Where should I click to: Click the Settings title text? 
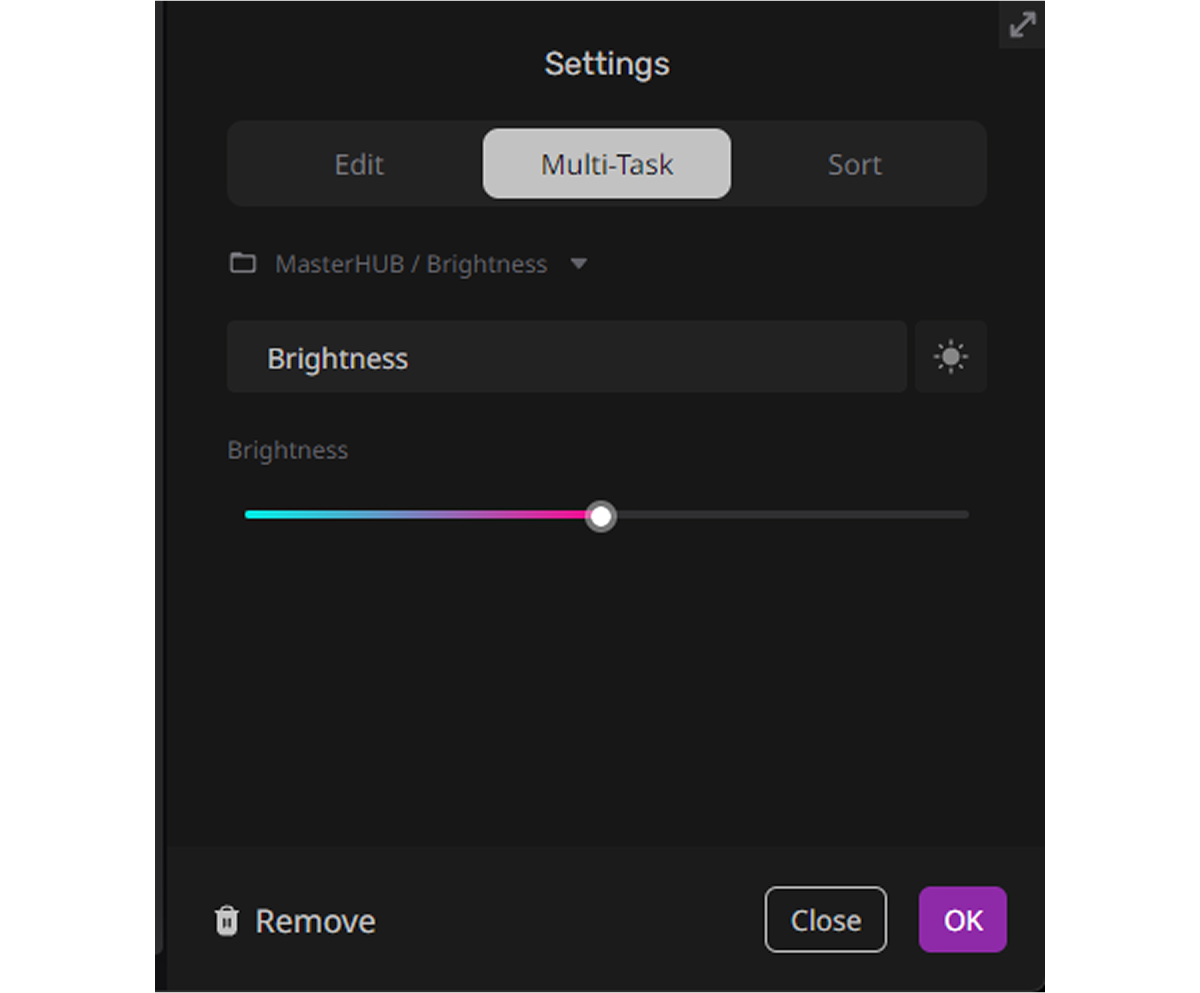pyautogui.click(x=607, y=64)
